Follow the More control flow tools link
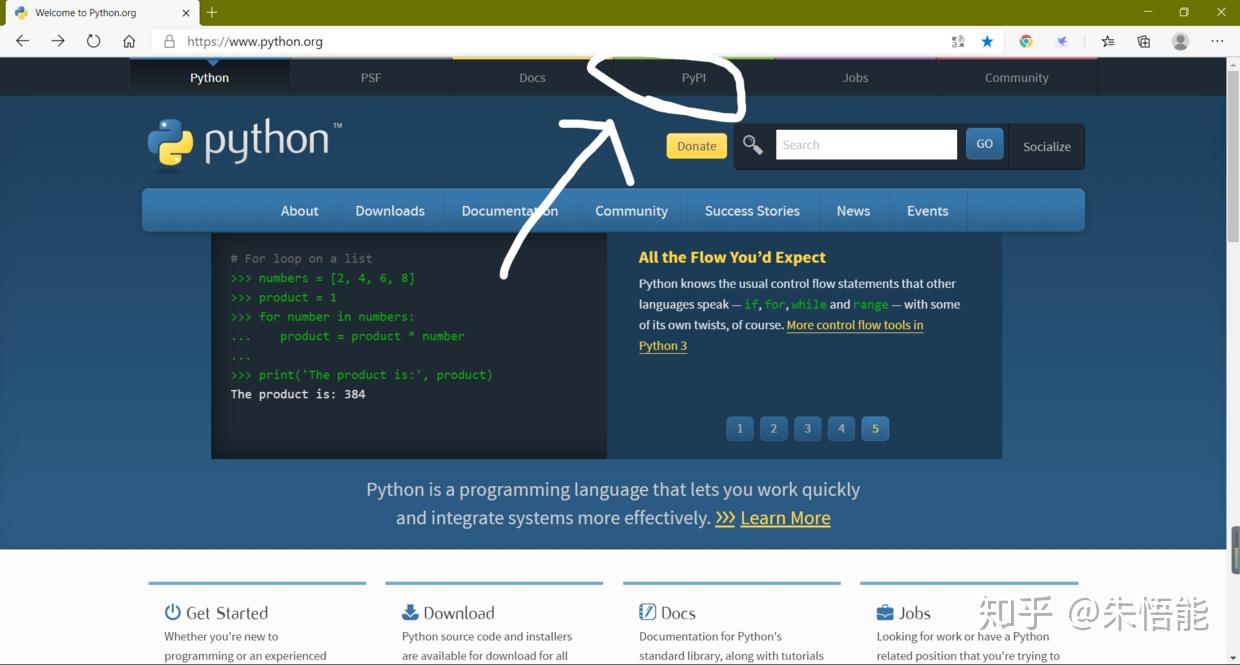Viewport: 1240px width, 665px height. click(855, 325)
